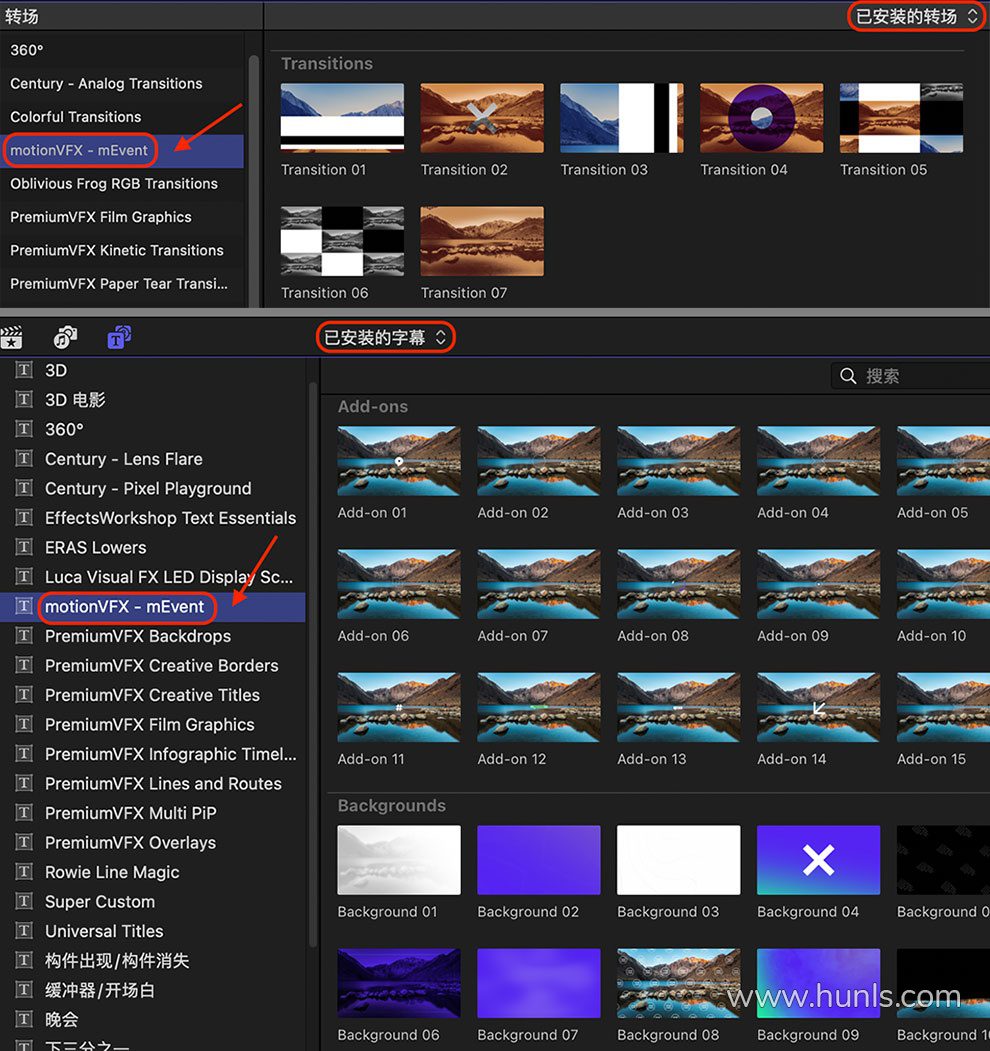Select PremiumVFX Film Graphics transitions category

122,217
